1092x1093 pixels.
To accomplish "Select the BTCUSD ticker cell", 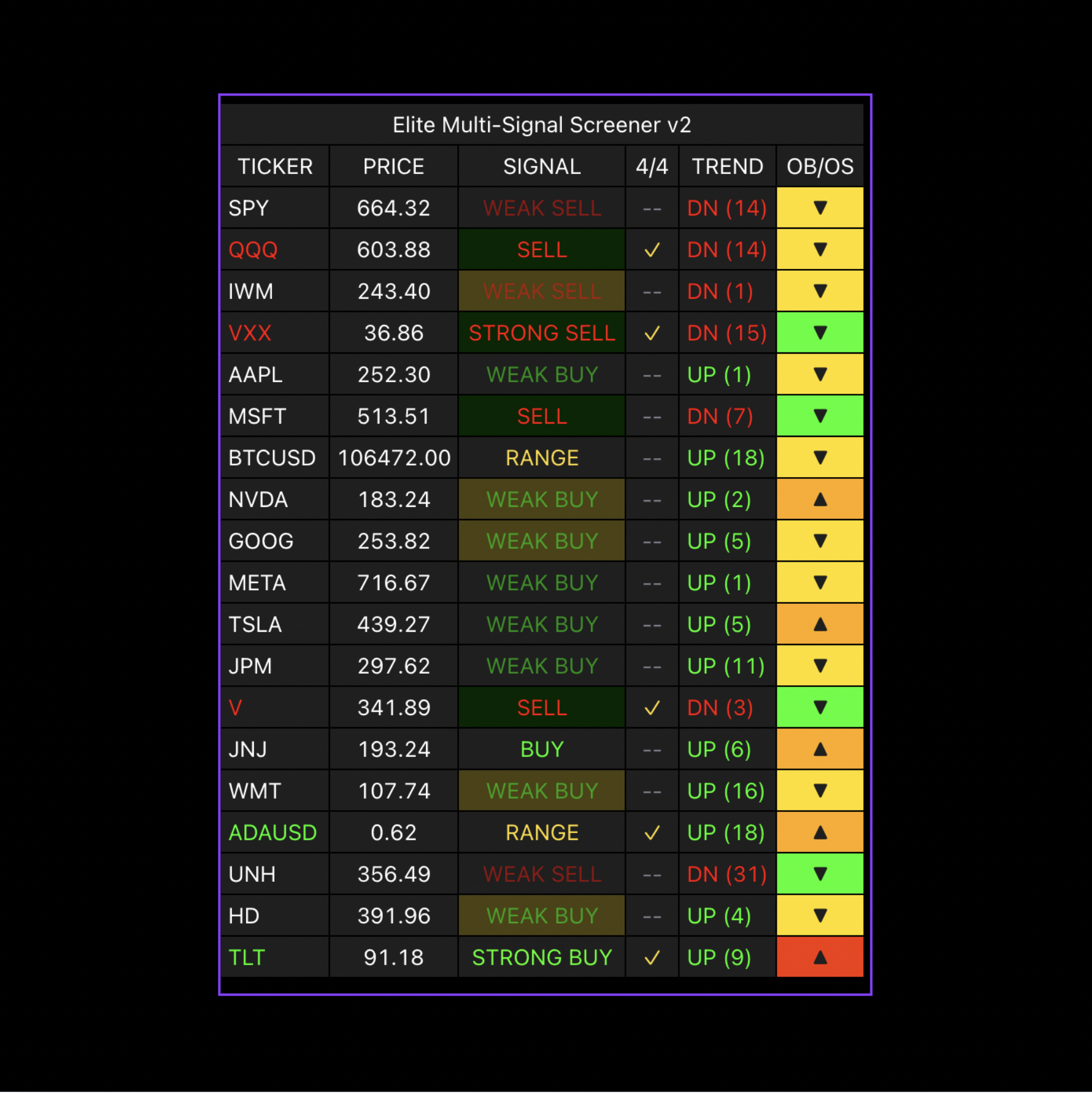I will [x=275, y=458].
